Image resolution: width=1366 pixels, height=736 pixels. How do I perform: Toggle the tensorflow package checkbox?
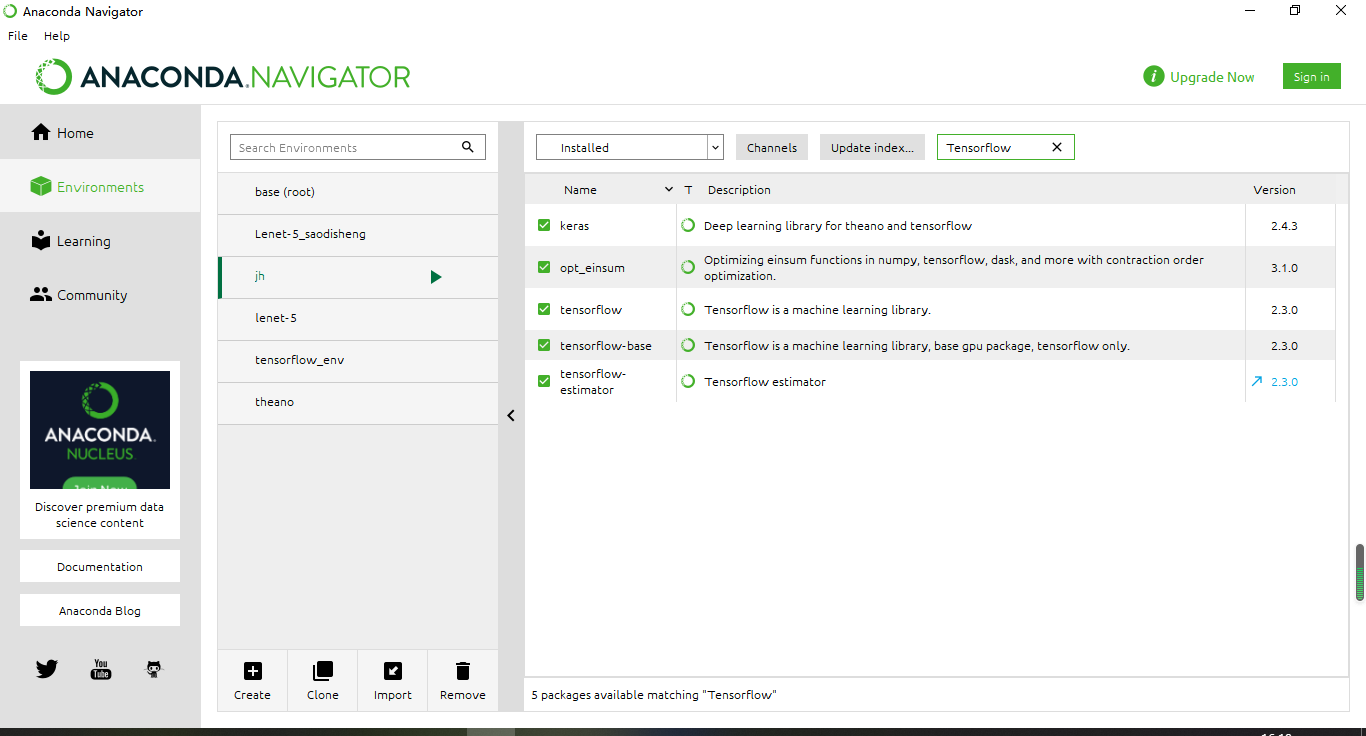point(544,309)
